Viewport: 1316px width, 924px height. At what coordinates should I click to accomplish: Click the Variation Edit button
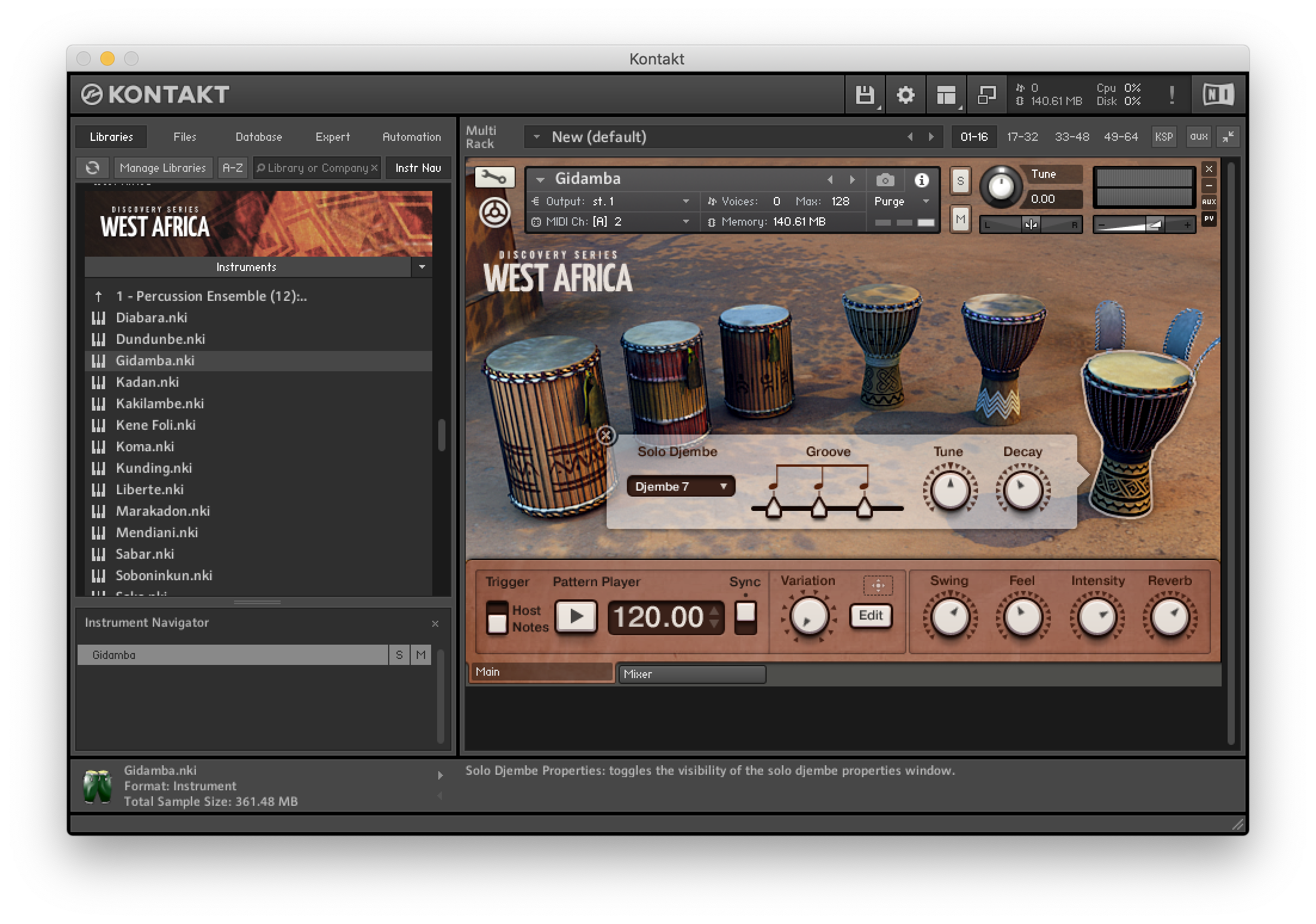871,615
